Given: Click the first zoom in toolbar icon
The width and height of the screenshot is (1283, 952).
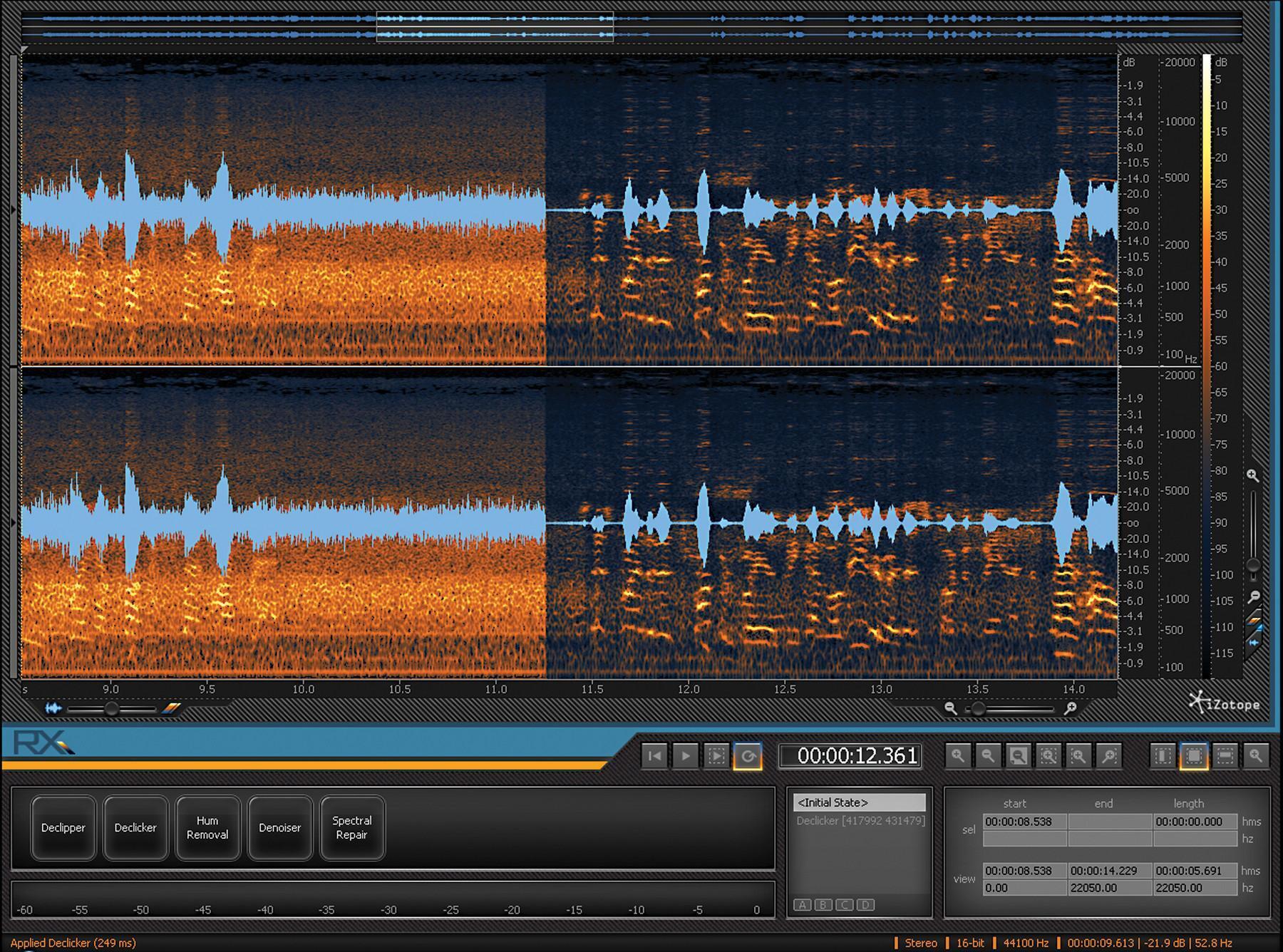Looking at the screenshot, I should [x=957, y=756].
